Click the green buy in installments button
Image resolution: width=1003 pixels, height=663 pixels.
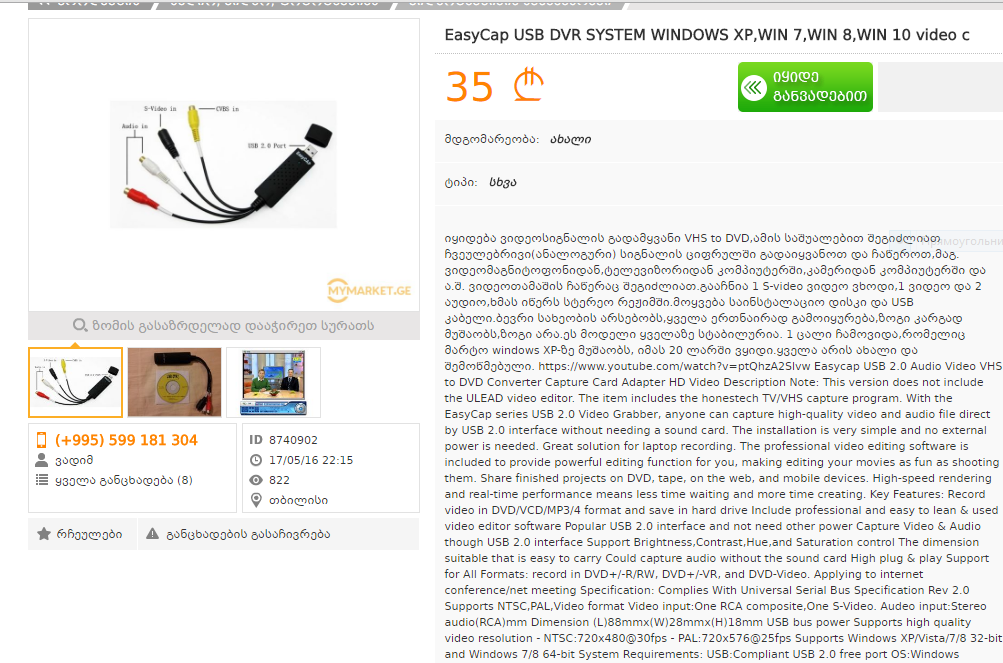coord(805,87)
